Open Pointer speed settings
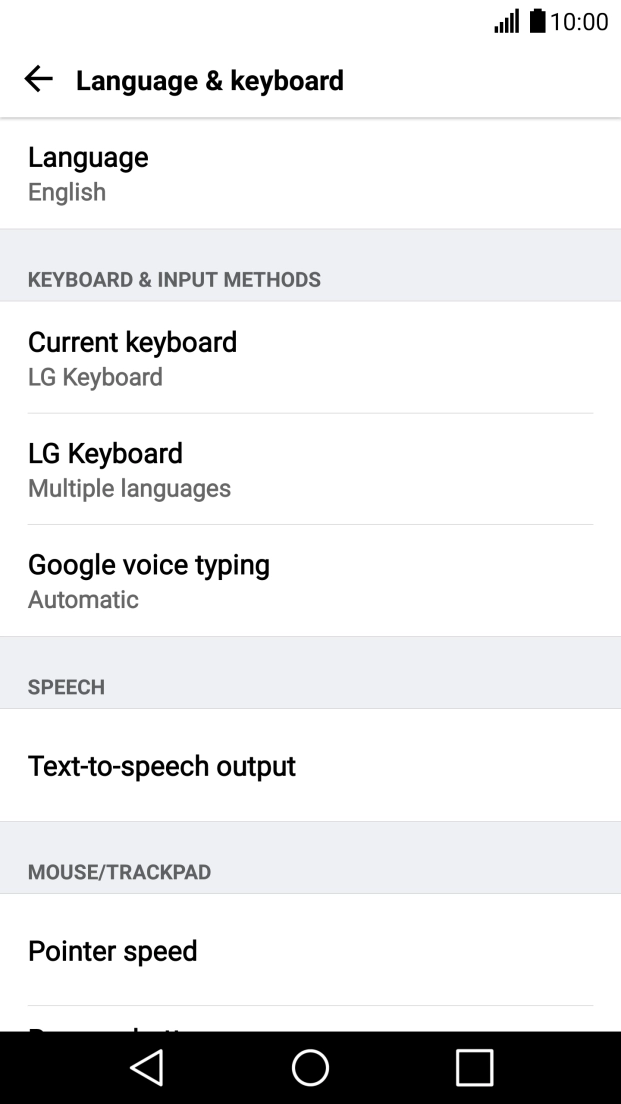This screenshot has width=621, height=1104. pyautogui.click(x=113, y=951)
